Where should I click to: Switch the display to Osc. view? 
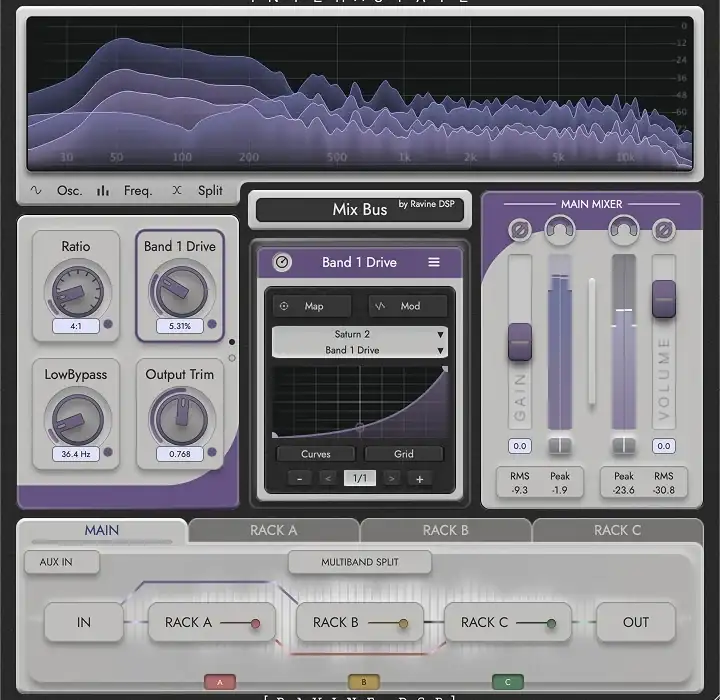point(69,191)
